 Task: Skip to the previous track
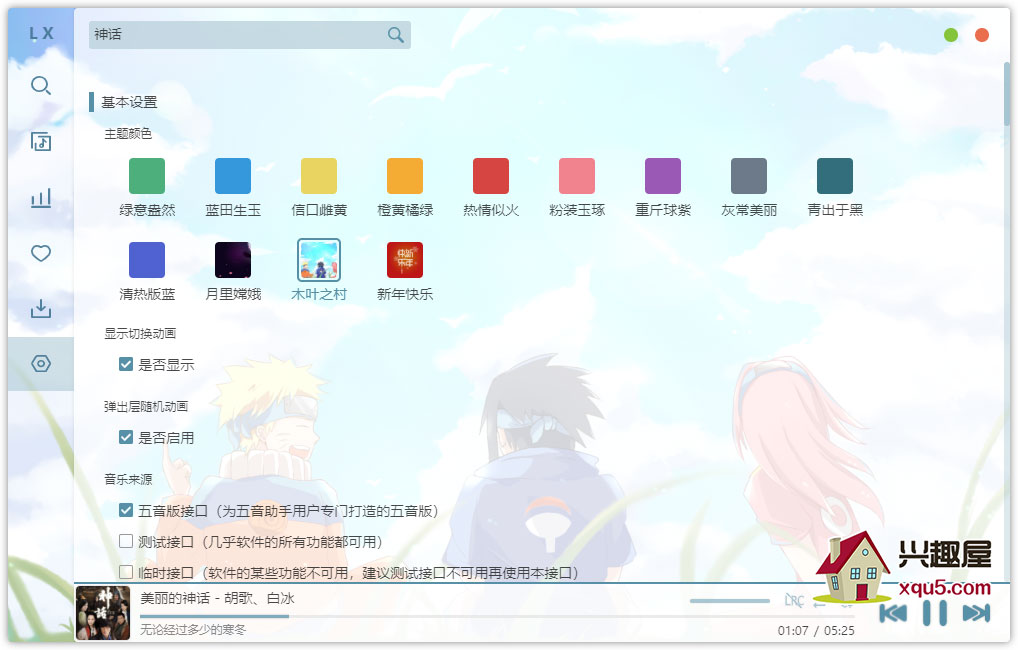[x=893, y=613]
